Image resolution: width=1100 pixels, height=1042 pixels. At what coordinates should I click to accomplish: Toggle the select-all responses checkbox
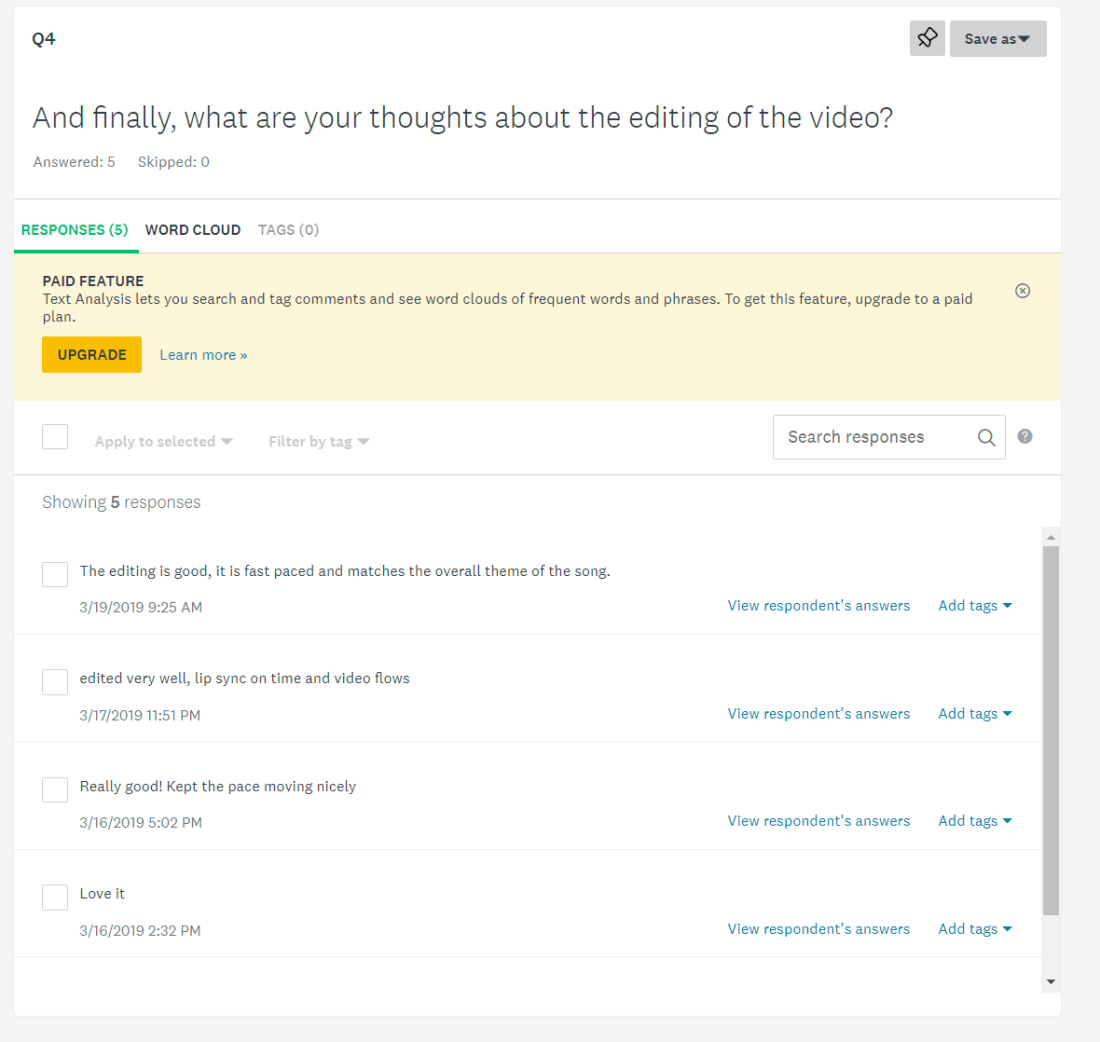coord(55,437)
